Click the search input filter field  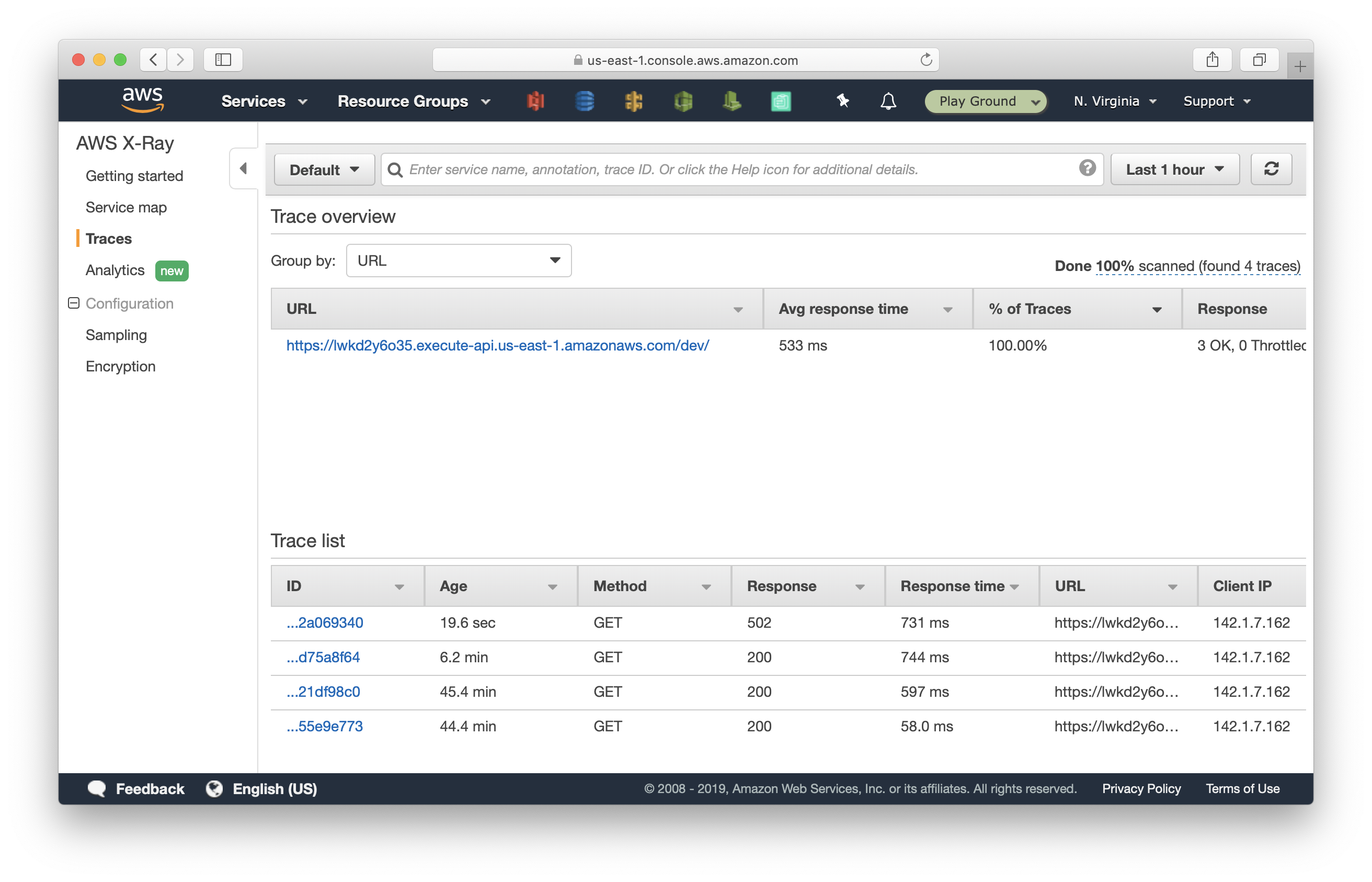coord(740,169)
